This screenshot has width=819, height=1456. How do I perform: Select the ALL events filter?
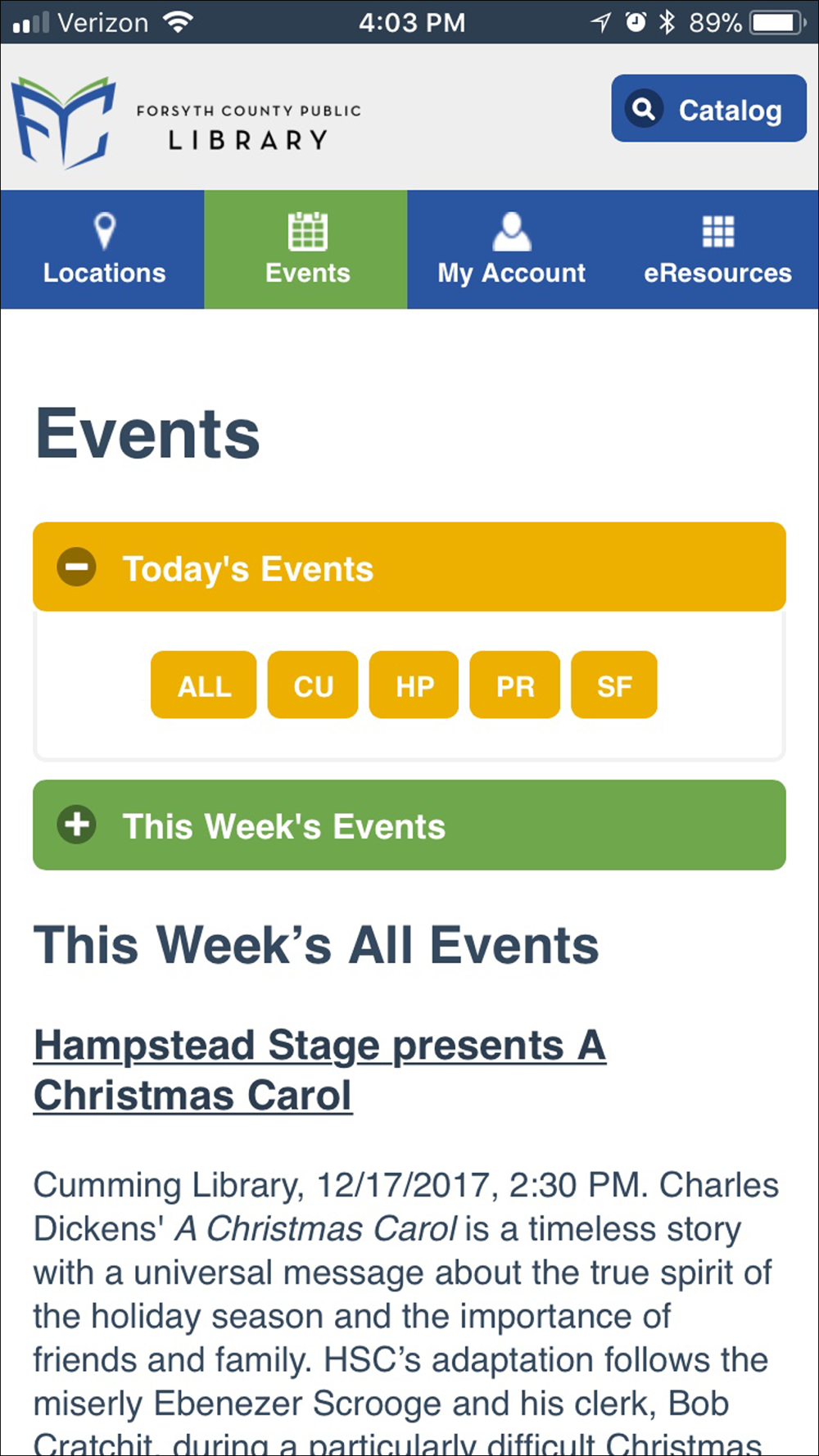point(204,685)
